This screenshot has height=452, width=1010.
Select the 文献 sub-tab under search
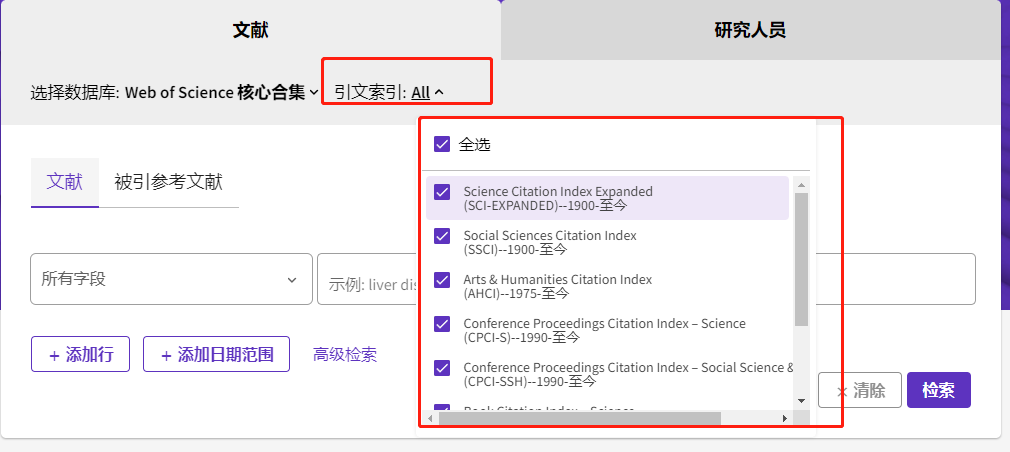(x=65, y=182)
